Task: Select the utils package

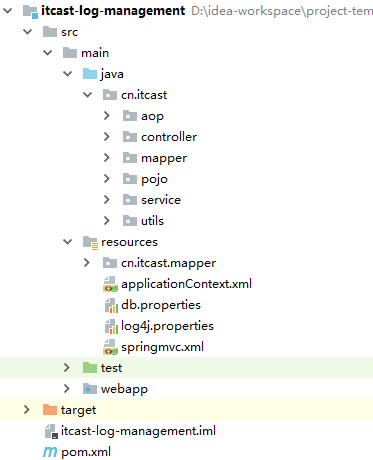Action: [x=152, y=221]
